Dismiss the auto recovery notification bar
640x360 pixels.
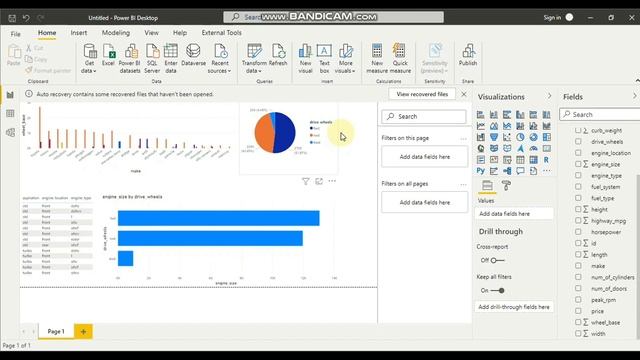point(464,94)
